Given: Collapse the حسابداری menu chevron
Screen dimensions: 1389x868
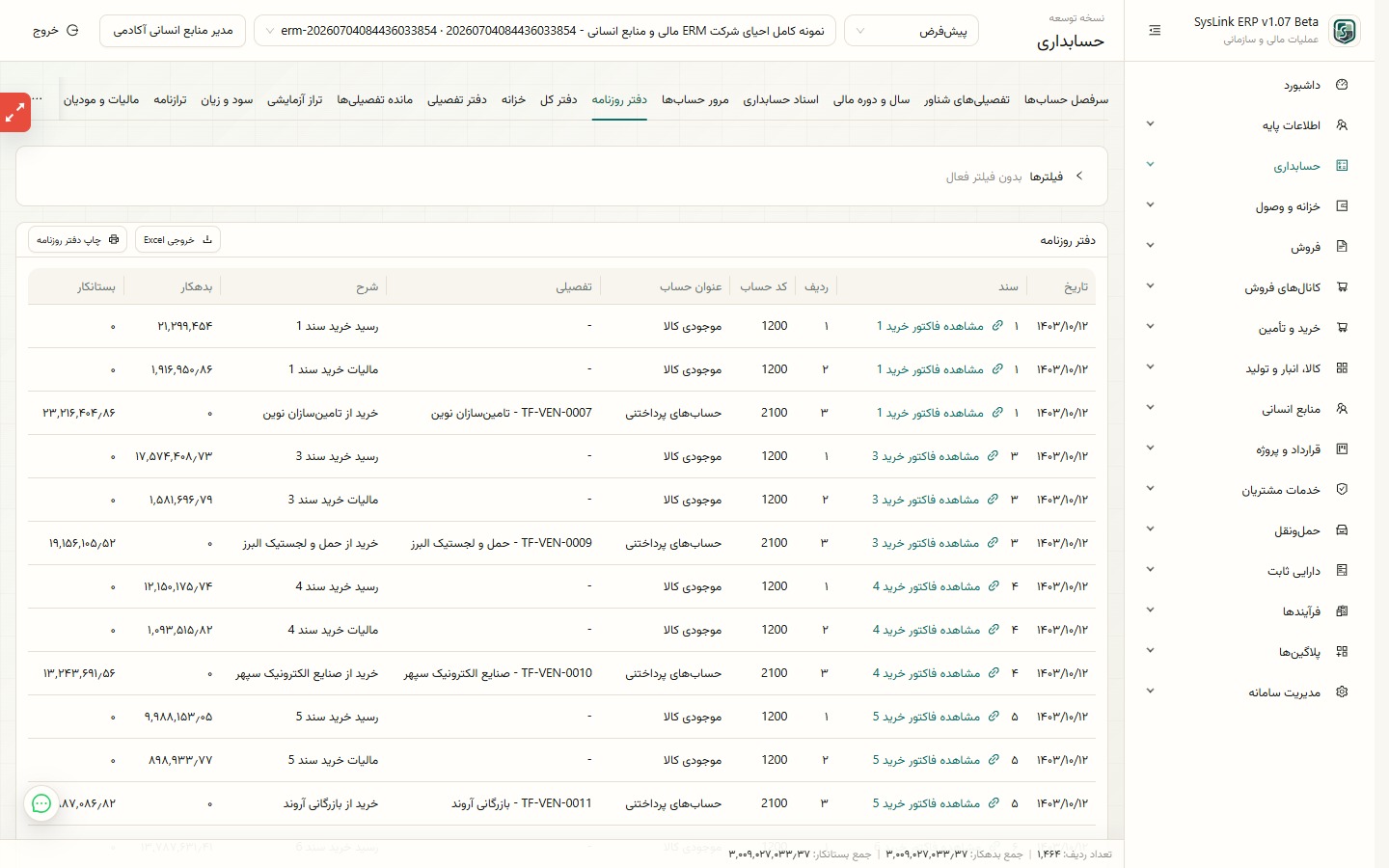Looking at the screenshot, I should (x=1150, y=165).
